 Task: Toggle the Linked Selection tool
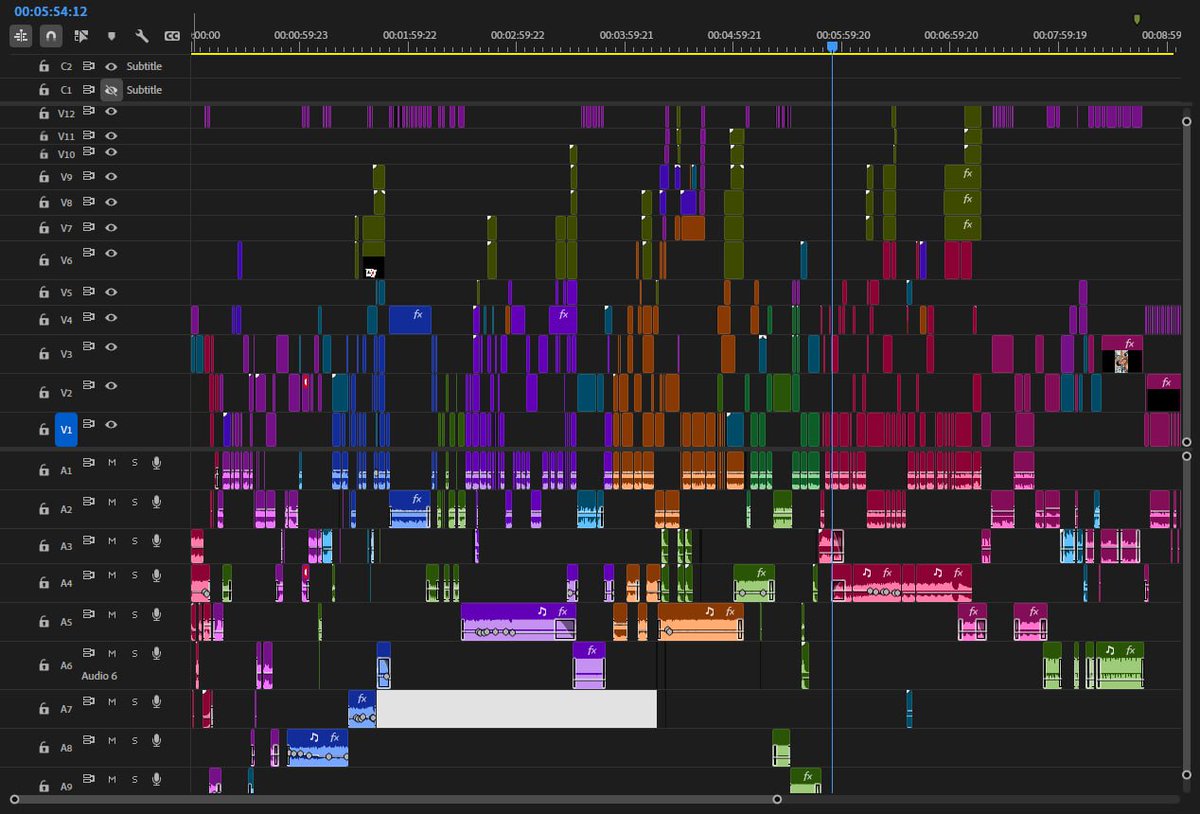[x=81, y=36]
